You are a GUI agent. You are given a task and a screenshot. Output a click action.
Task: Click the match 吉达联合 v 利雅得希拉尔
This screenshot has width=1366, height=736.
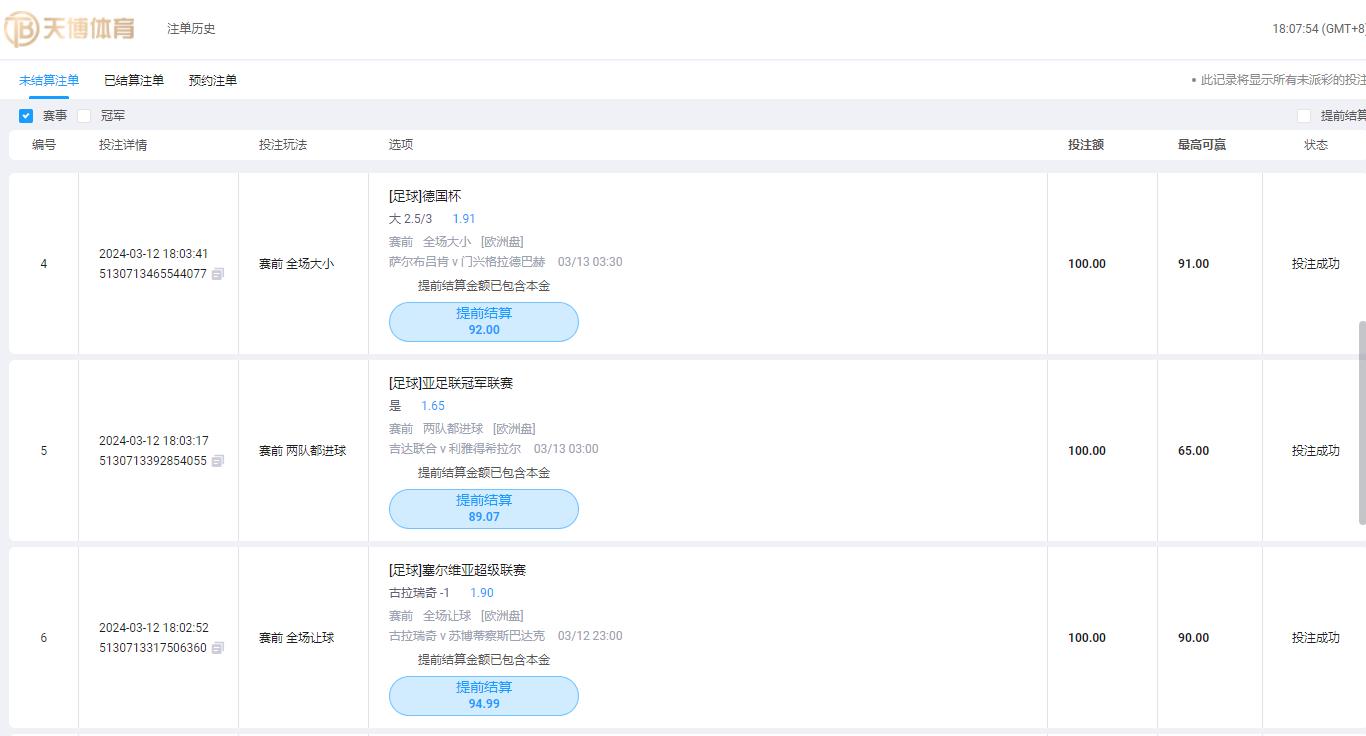point(455,449)
